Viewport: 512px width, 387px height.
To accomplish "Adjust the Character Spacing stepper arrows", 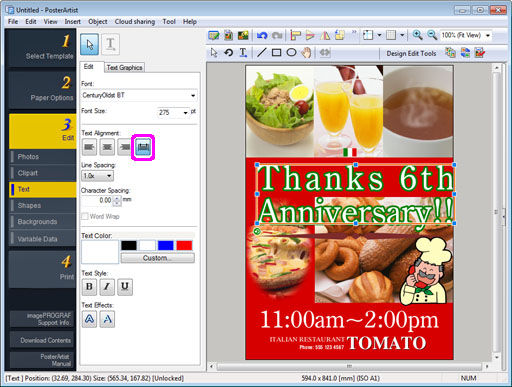I will click(x=117, y=200).
